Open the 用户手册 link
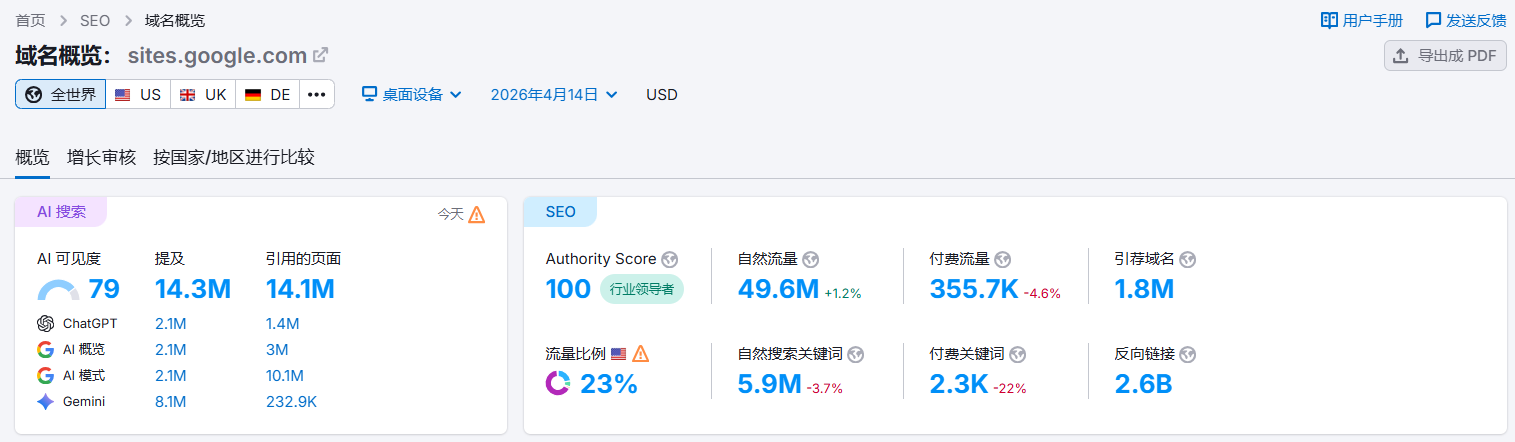This screenshot has width=1515, height=442. [x=1362, y=20]
